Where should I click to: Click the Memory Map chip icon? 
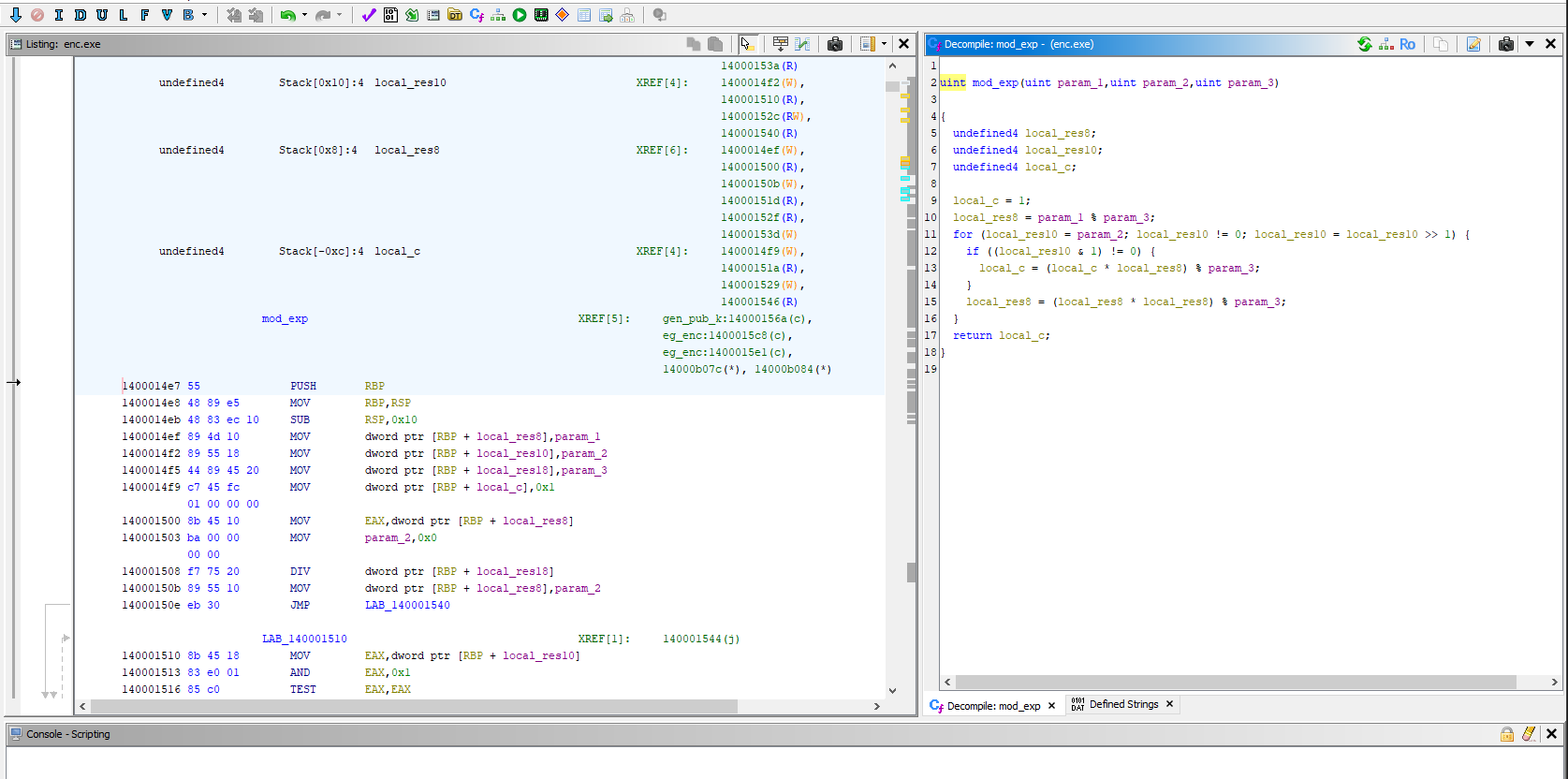click(x=541, y=15)
